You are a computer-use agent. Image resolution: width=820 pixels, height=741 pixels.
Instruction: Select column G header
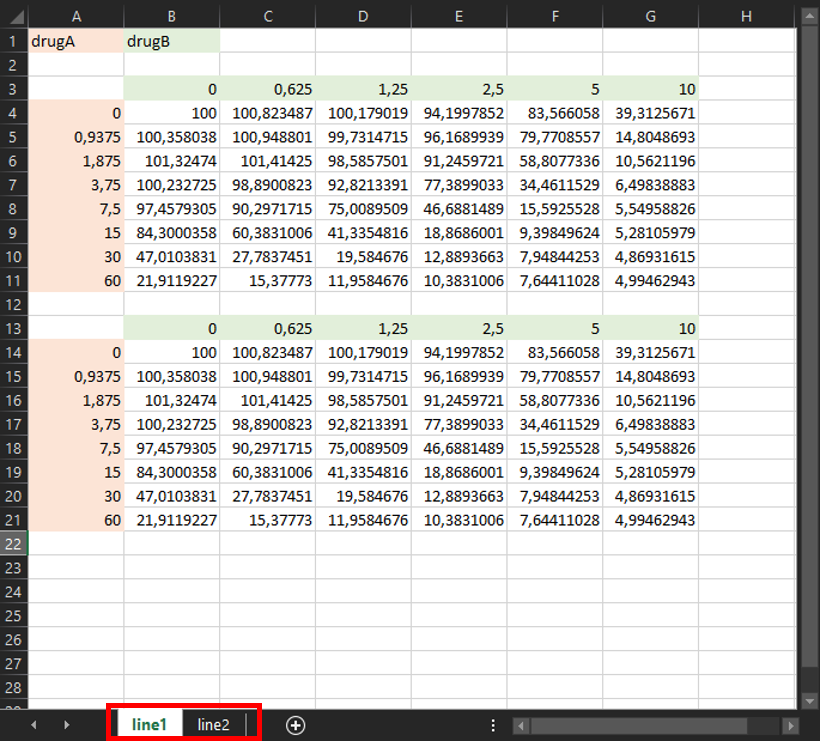[x=650, y=16]
